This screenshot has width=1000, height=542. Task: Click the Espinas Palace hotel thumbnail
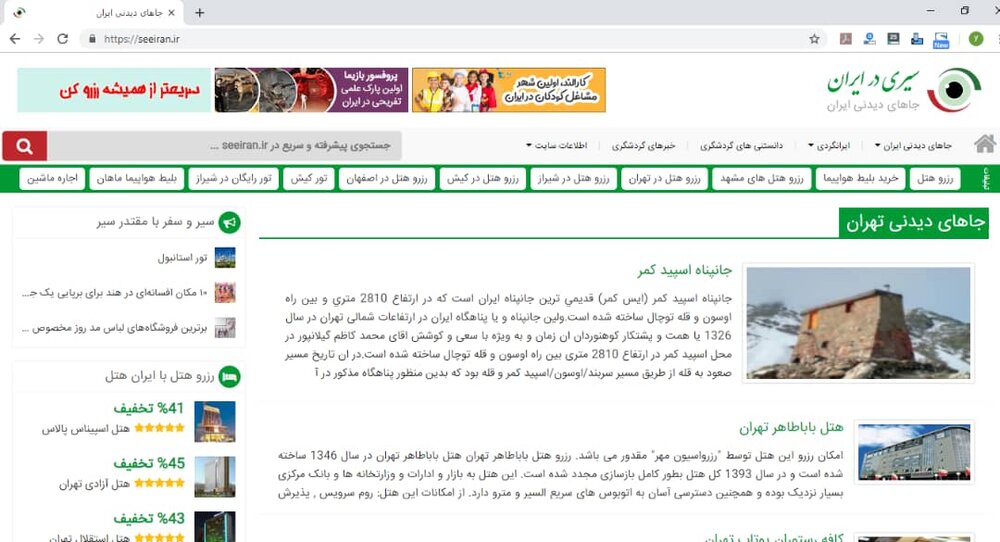coord(215,421)
